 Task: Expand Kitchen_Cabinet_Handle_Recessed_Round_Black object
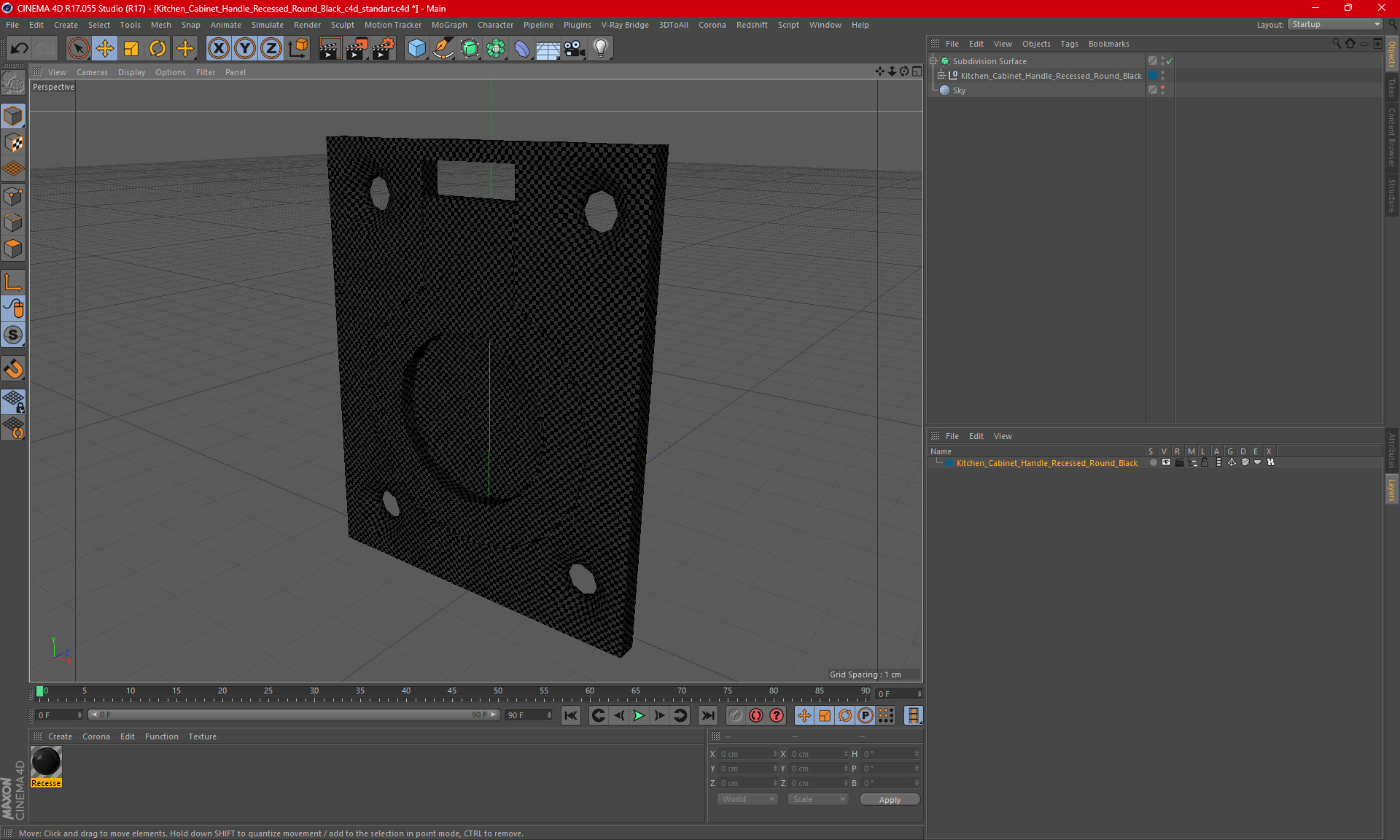(941, 75)
